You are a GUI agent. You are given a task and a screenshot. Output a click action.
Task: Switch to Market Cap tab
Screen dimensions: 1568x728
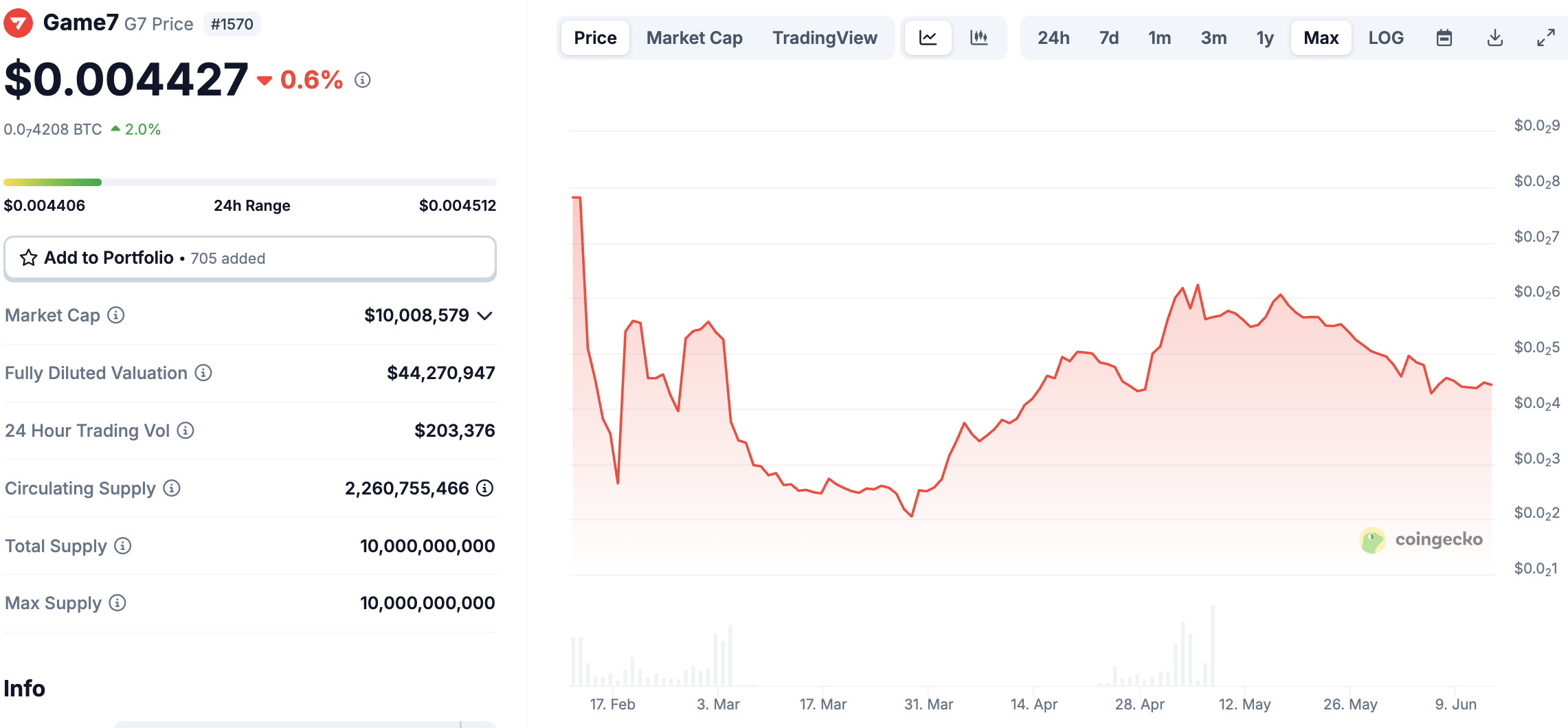694,38
